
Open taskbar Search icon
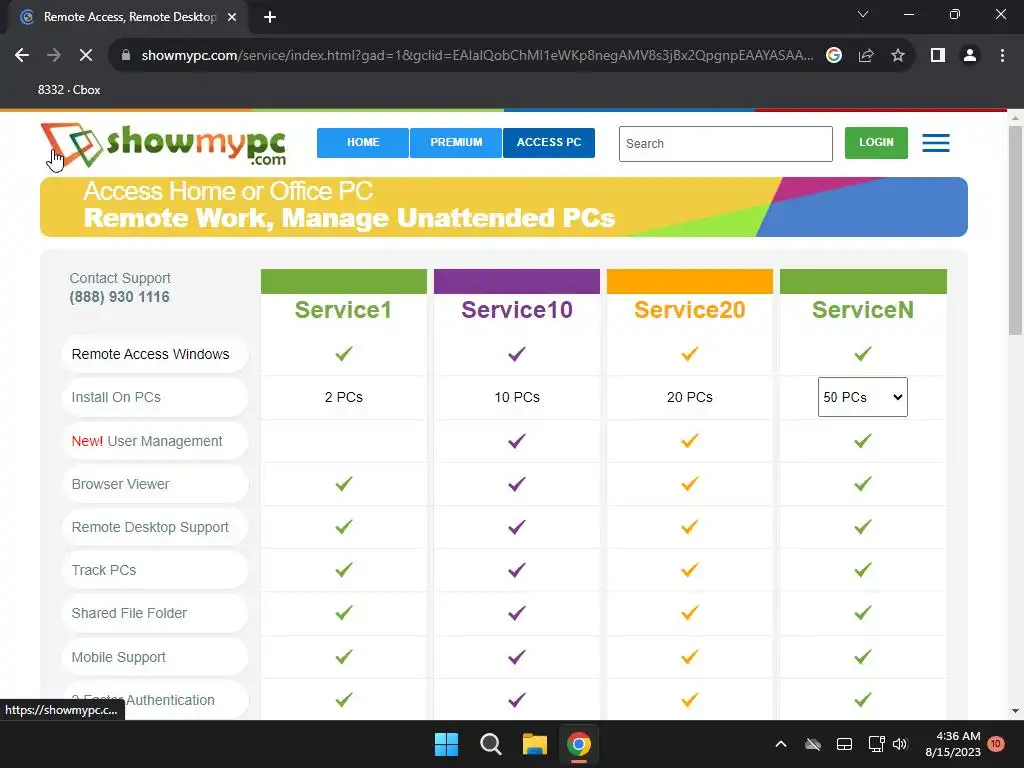(x=490, y=744)
